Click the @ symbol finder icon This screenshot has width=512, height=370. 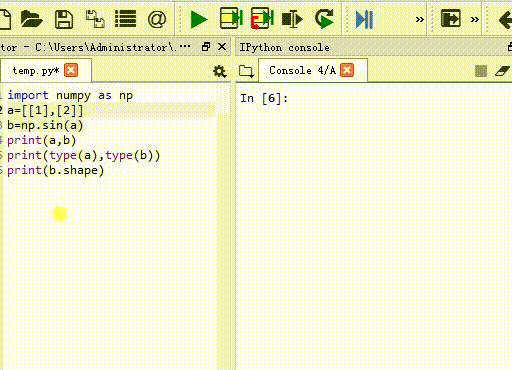157,19
